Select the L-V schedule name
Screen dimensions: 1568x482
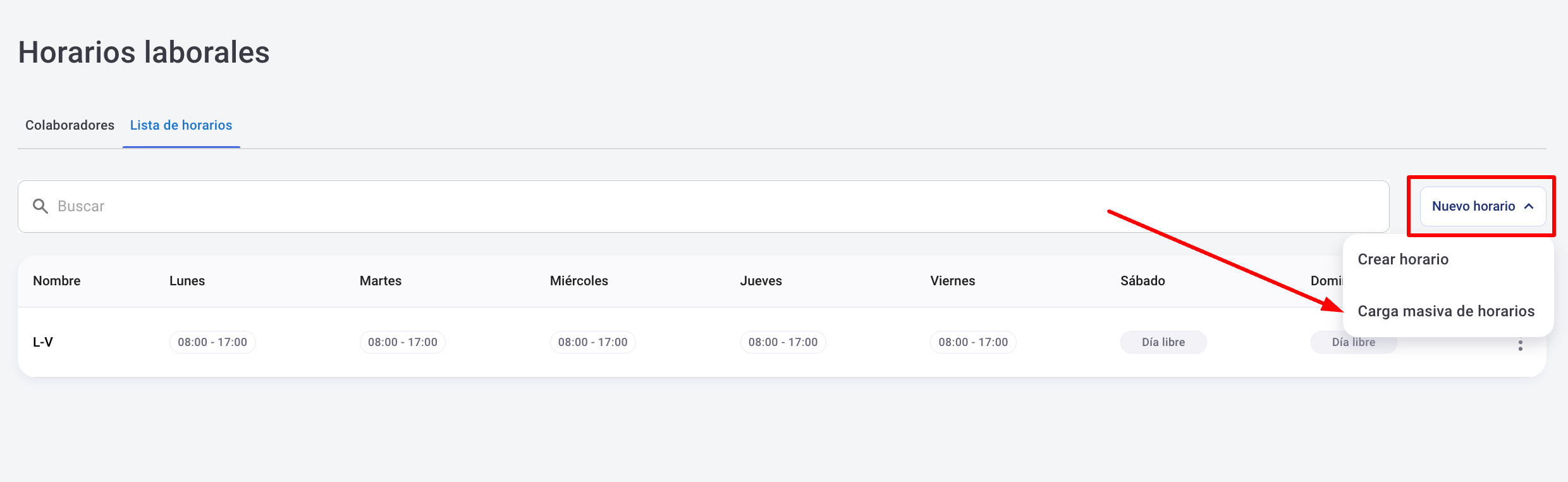[43, 342]
